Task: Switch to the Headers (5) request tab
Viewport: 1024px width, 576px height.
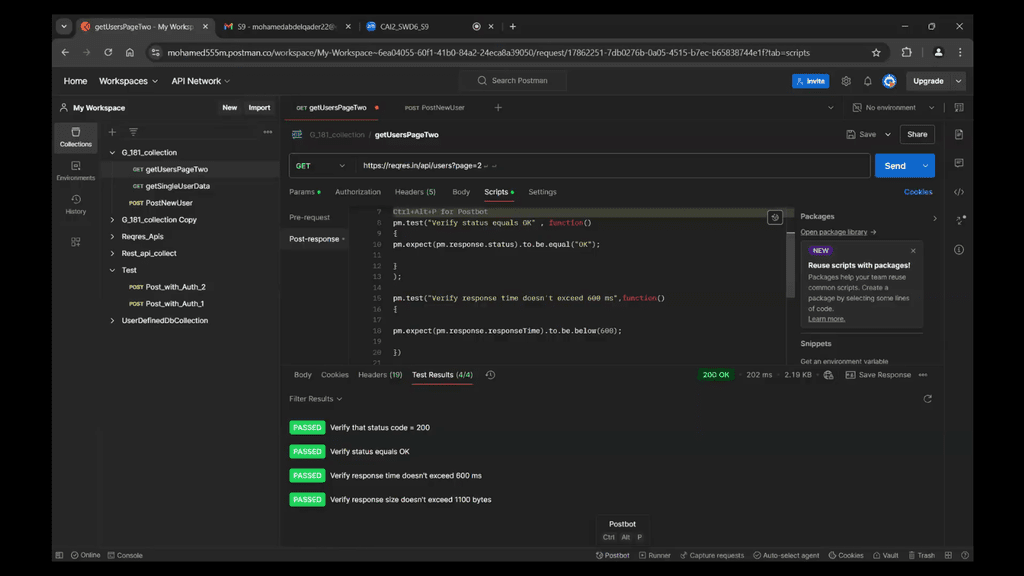Action: click(415, 192)
